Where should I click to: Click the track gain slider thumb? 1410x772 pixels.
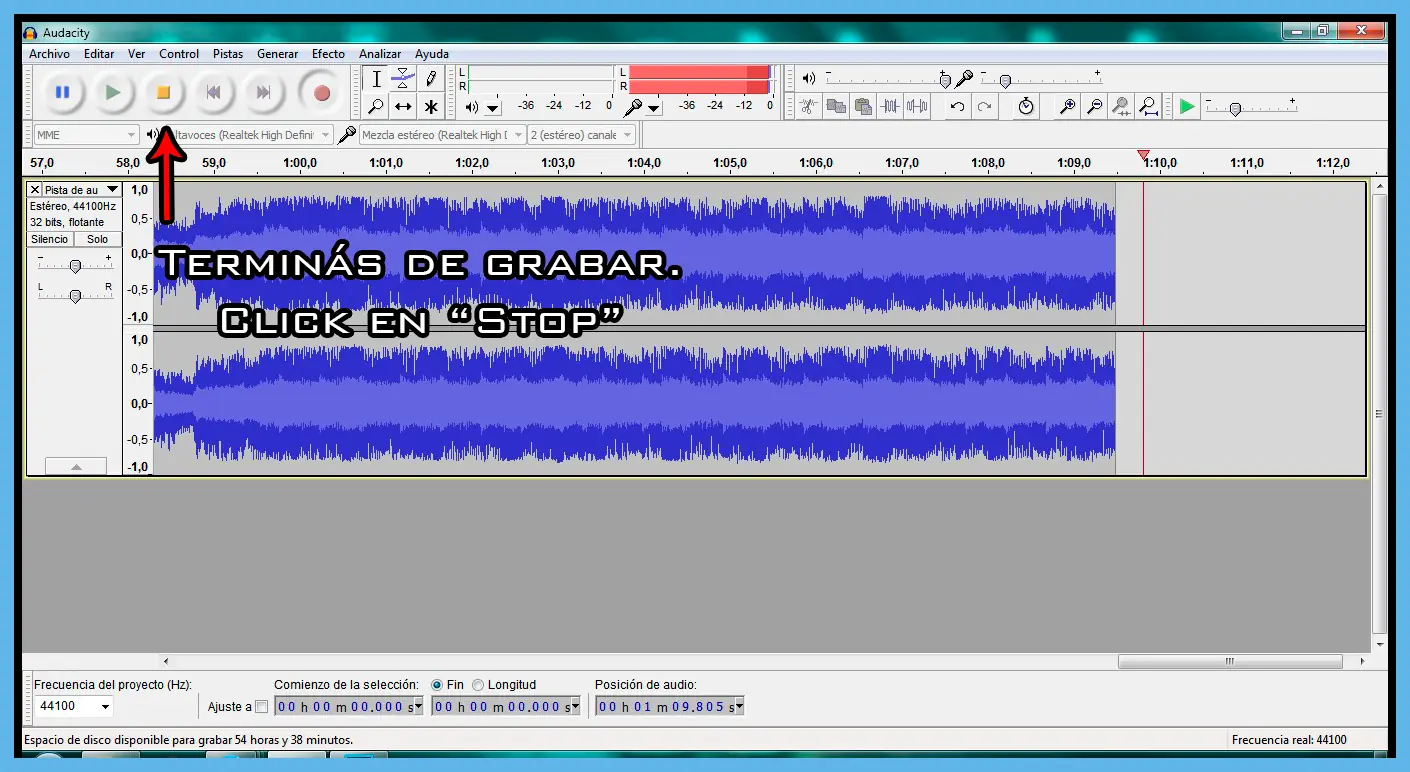[74, 266]
